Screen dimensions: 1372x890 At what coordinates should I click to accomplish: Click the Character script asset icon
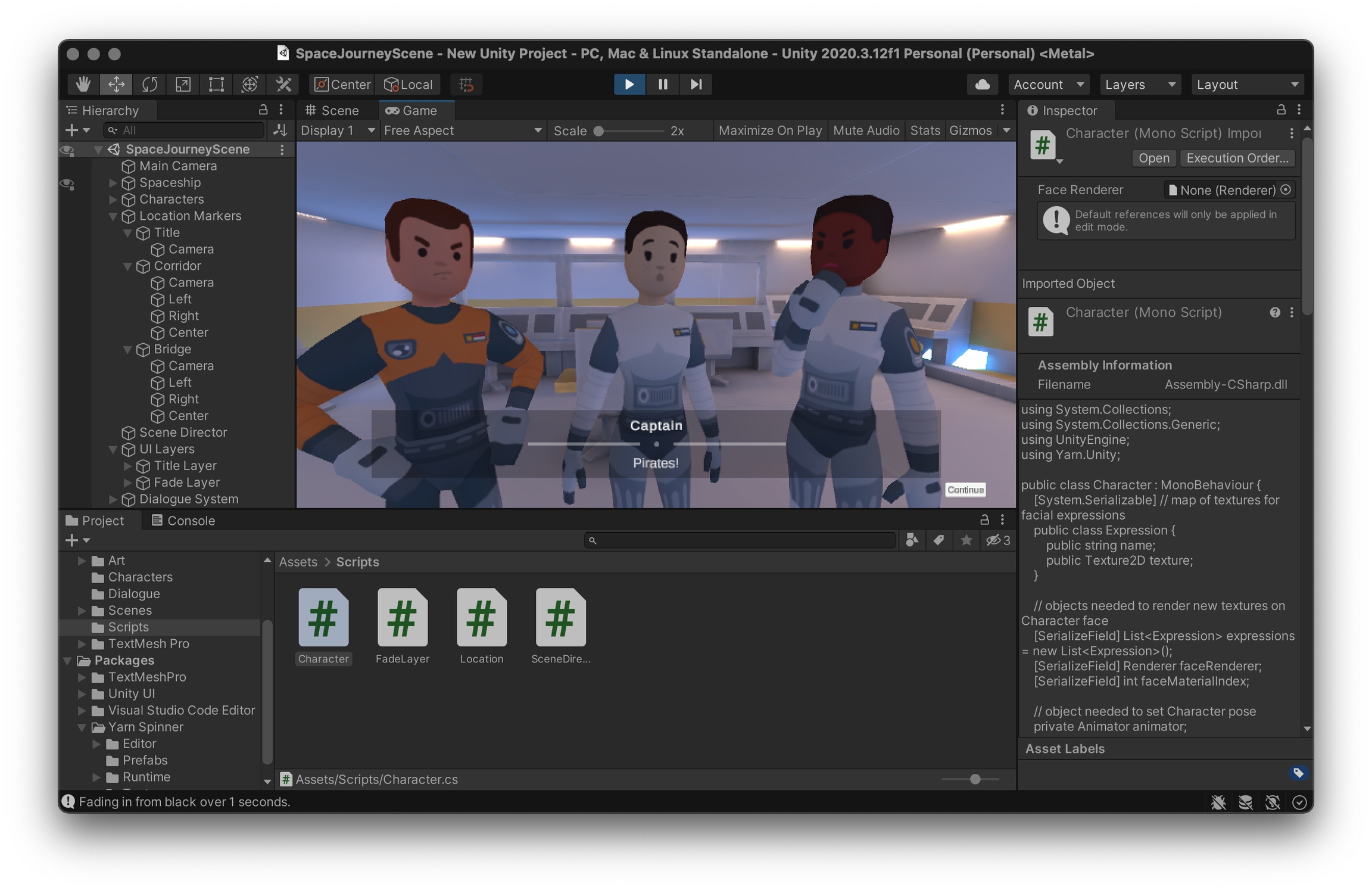[323, 617]
